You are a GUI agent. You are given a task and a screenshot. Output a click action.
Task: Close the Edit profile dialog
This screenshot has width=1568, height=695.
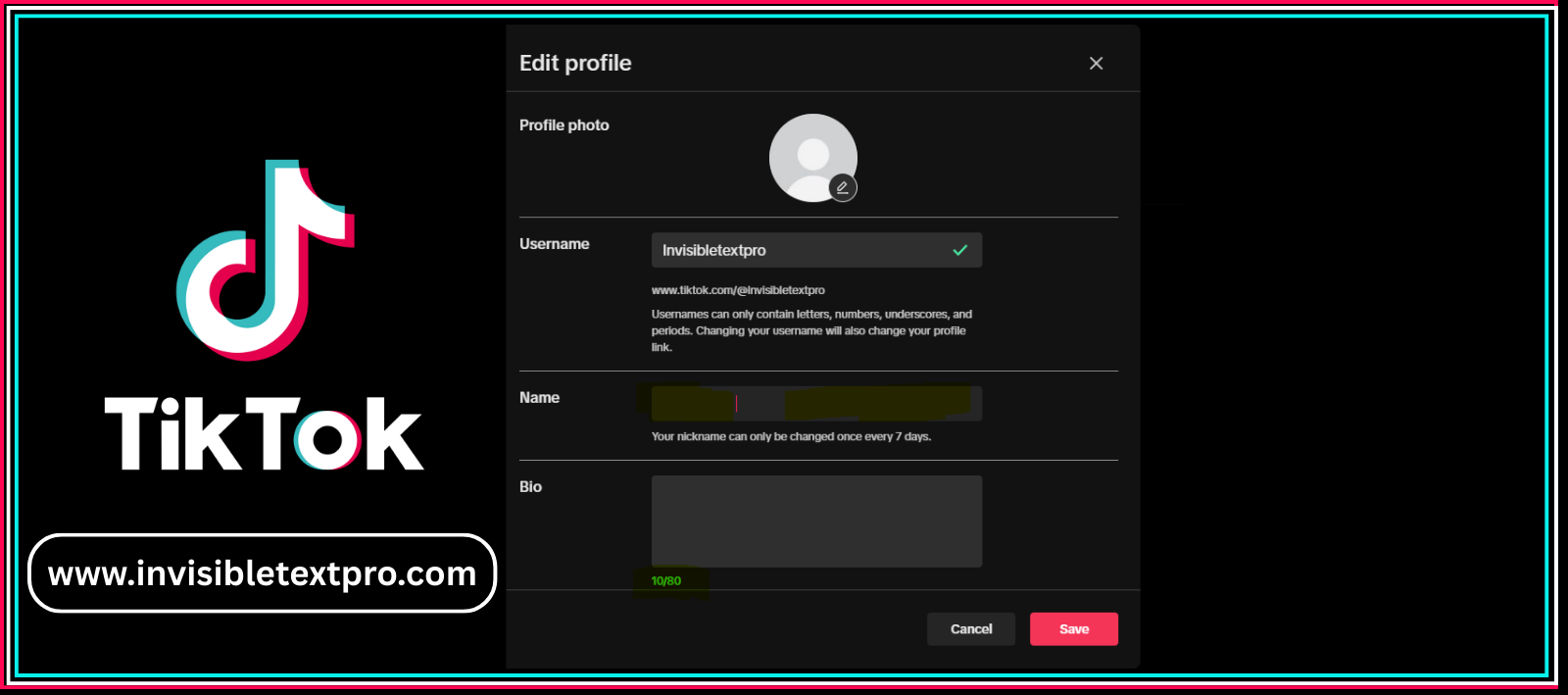(1096, 63)
